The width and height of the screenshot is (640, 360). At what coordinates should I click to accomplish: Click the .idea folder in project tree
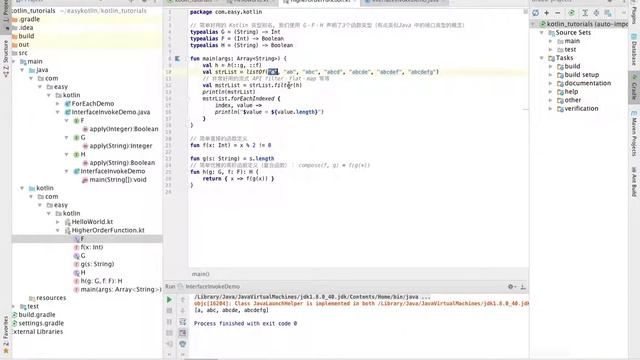coord(26,28)
